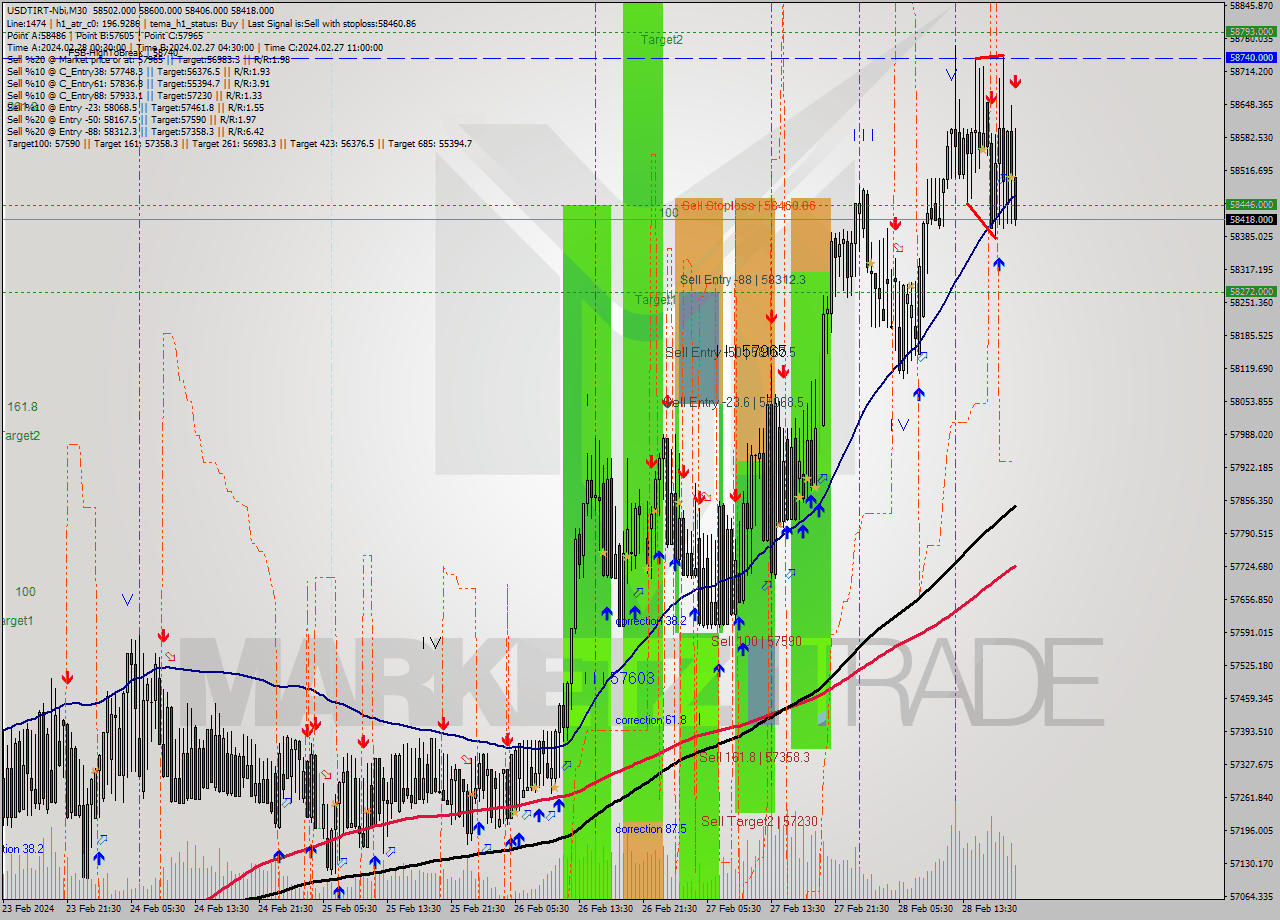Select the 'Sell 161.8 | 57358.3' label
Screen dimensions: 1280x920
(x=754, y=757)
